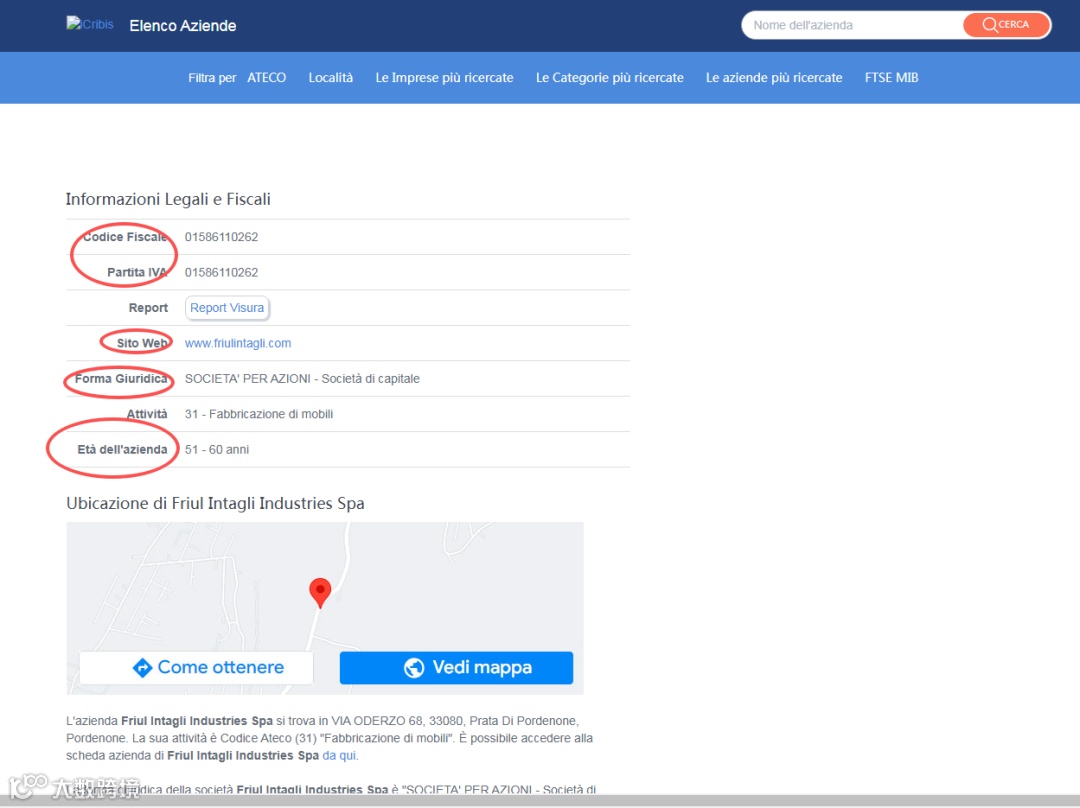The height and width of the screenshot is (808, 1080).
Task: Click the red map location pin
Action: coord(320,592)
